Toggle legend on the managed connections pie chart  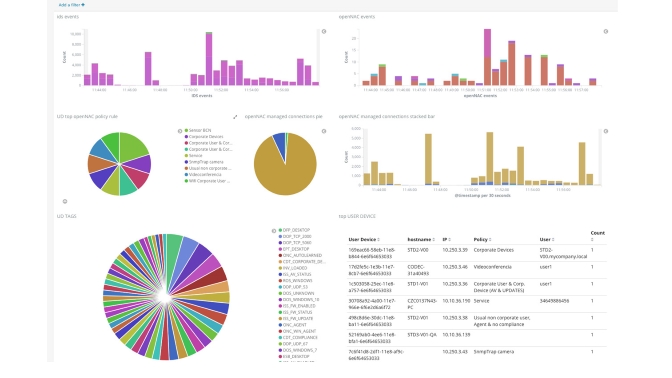click(x=324, y=131)
